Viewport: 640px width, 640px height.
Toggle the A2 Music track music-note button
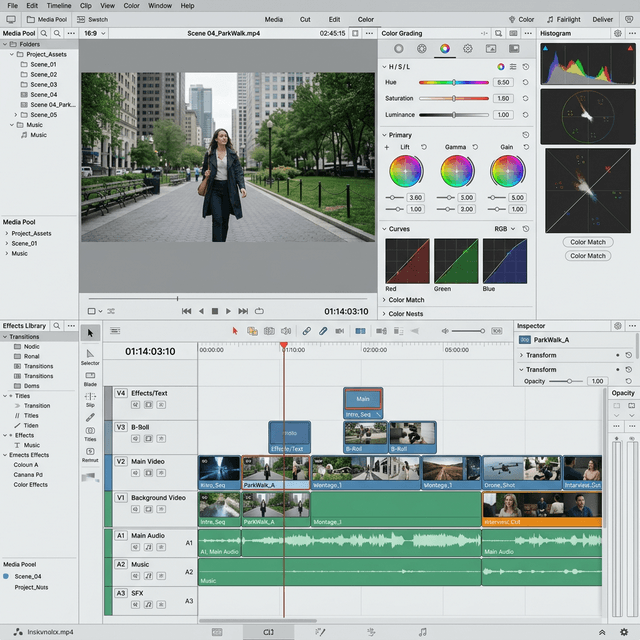pos(149,576)
